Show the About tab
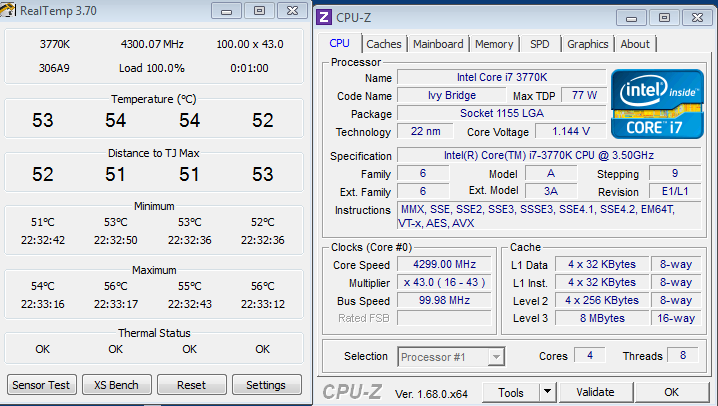This screenshot has width=718, height=406. (x=635, y=44)
